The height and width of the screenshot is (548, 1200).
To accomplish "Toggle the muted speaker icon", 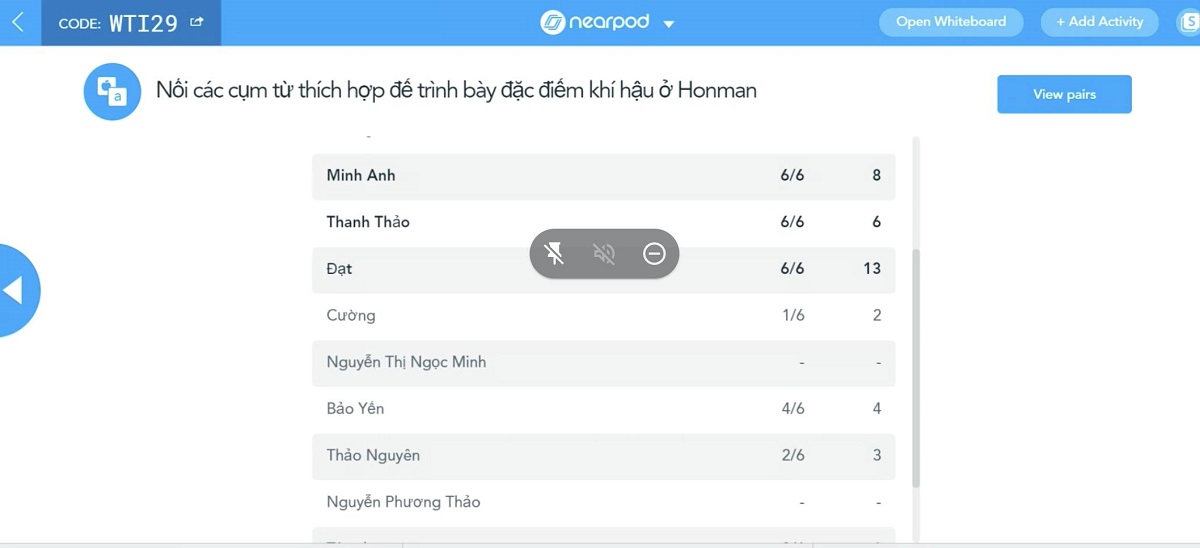I will tap(604, 254).
